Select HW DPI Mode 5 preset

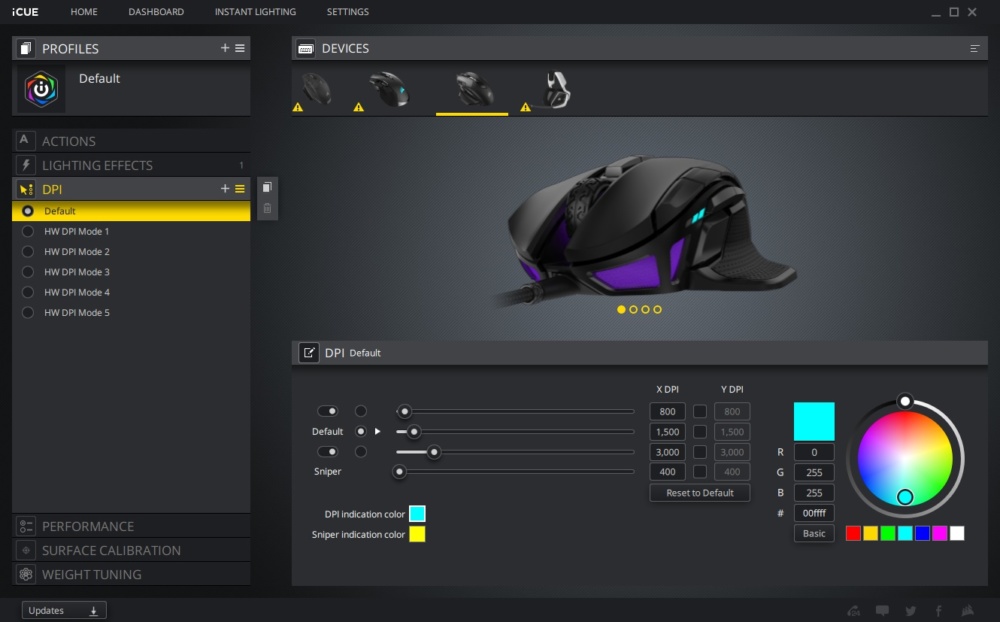pos(131,313)
